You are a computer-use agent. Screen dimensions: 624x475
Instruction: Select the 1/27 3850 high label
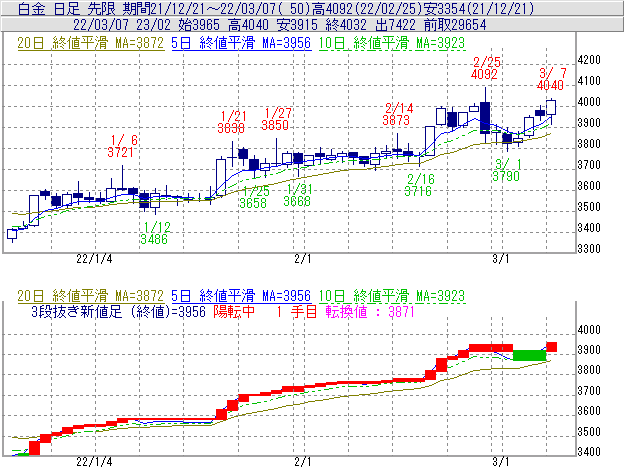[x=276, y=119]
